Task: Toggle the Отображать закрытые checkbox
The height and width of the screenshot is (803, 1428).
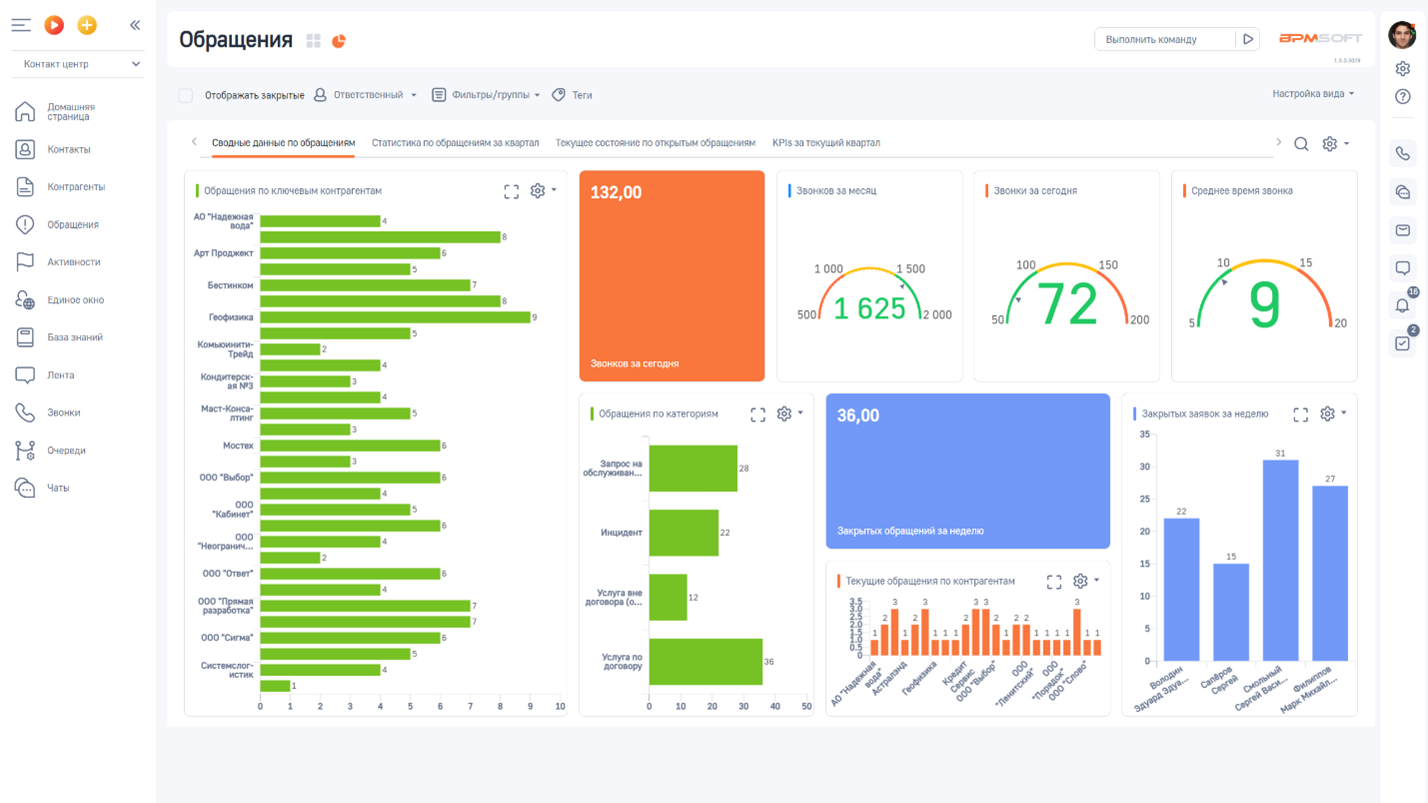Action: 186,95
